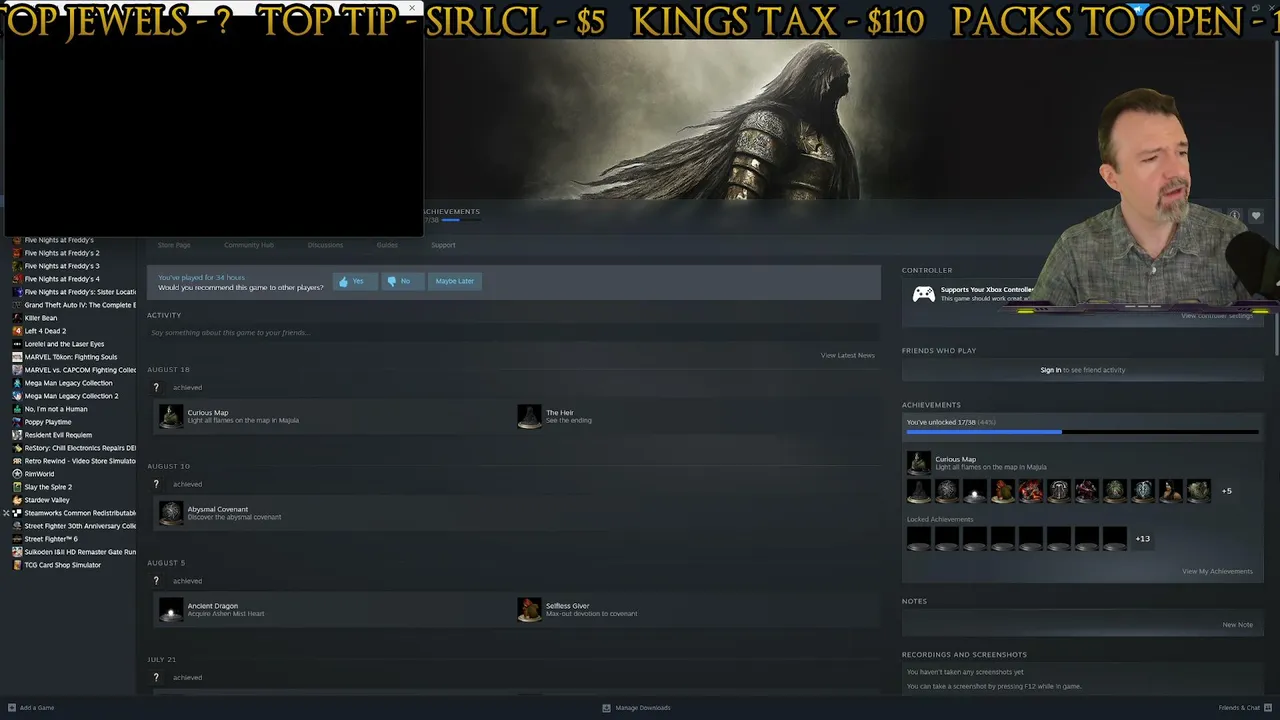1280x720 pixels.
Task: Create a New Note
Action: click(x=1237, y=625)
